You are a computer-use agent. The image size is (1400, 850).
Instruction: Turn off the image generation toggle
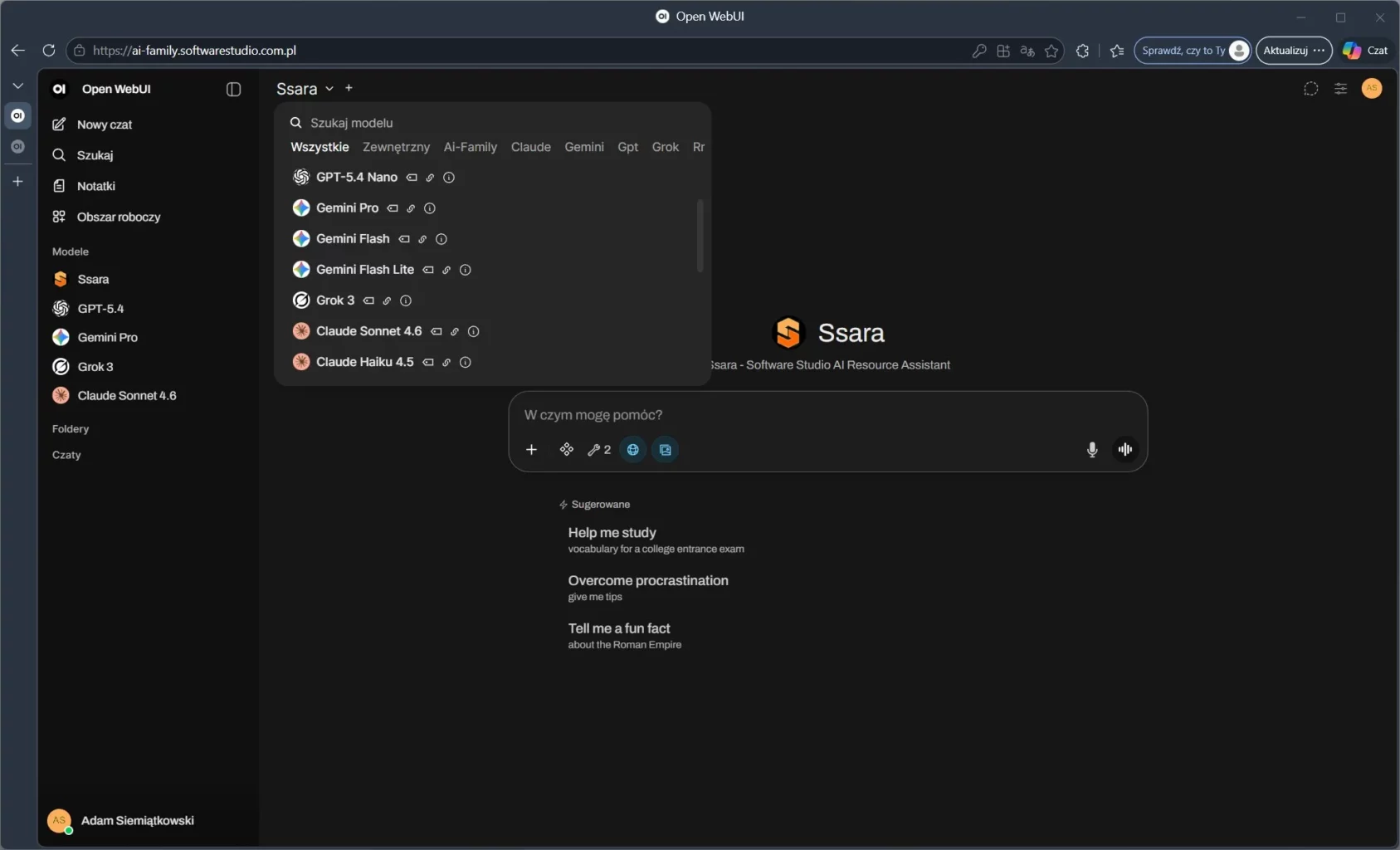[x=666, y=449]
